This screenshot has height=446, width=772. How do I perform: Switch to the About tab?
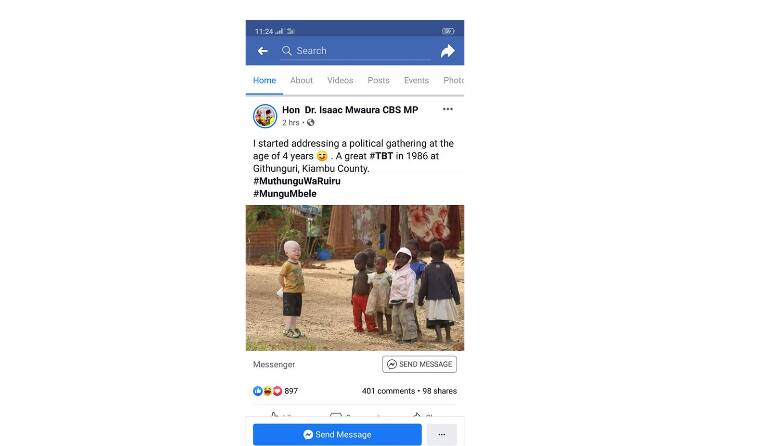point(301,80)
